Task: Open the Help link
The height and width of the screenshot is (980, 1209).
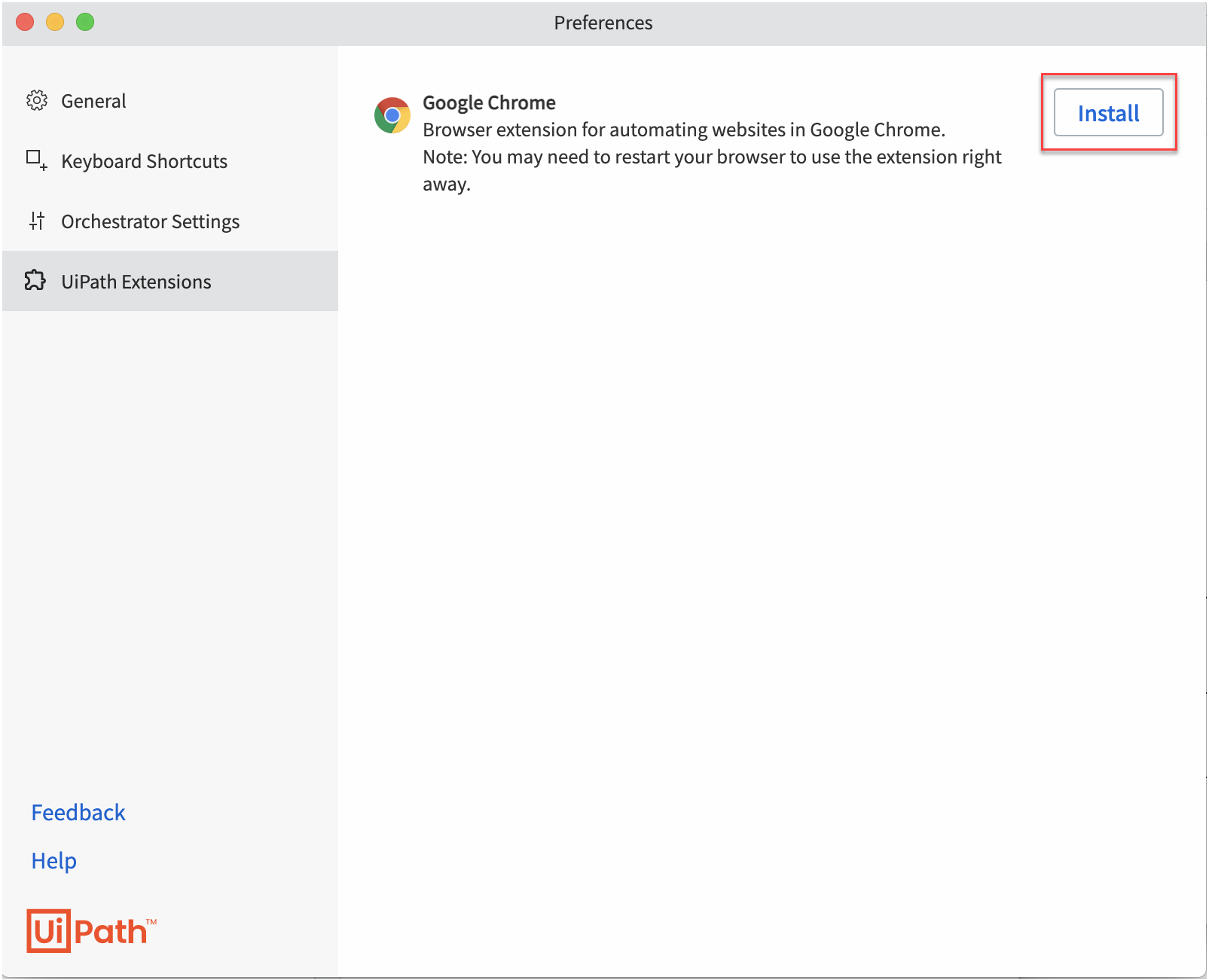Action: tap(53, 860)
